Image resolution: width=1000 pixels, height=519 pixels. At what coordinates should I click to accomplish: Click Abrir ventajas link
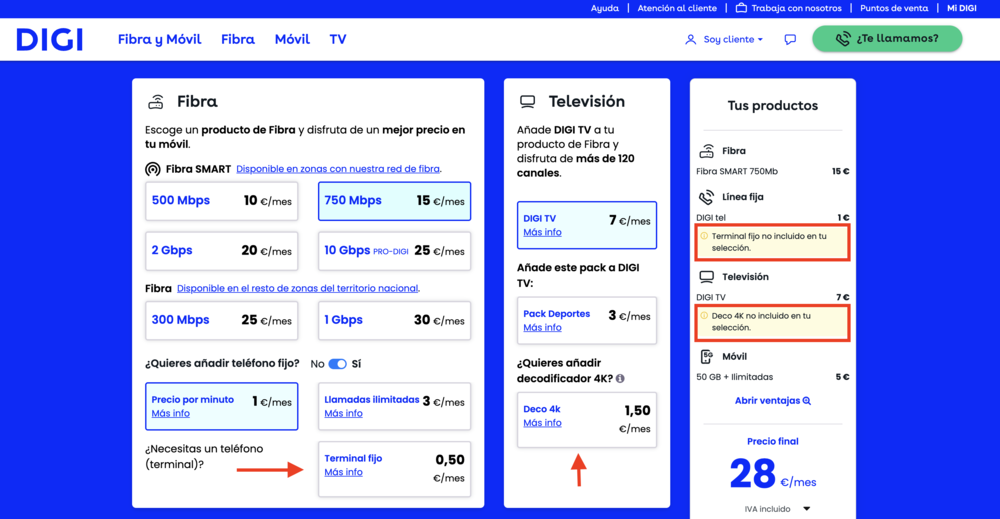point(772,401)
